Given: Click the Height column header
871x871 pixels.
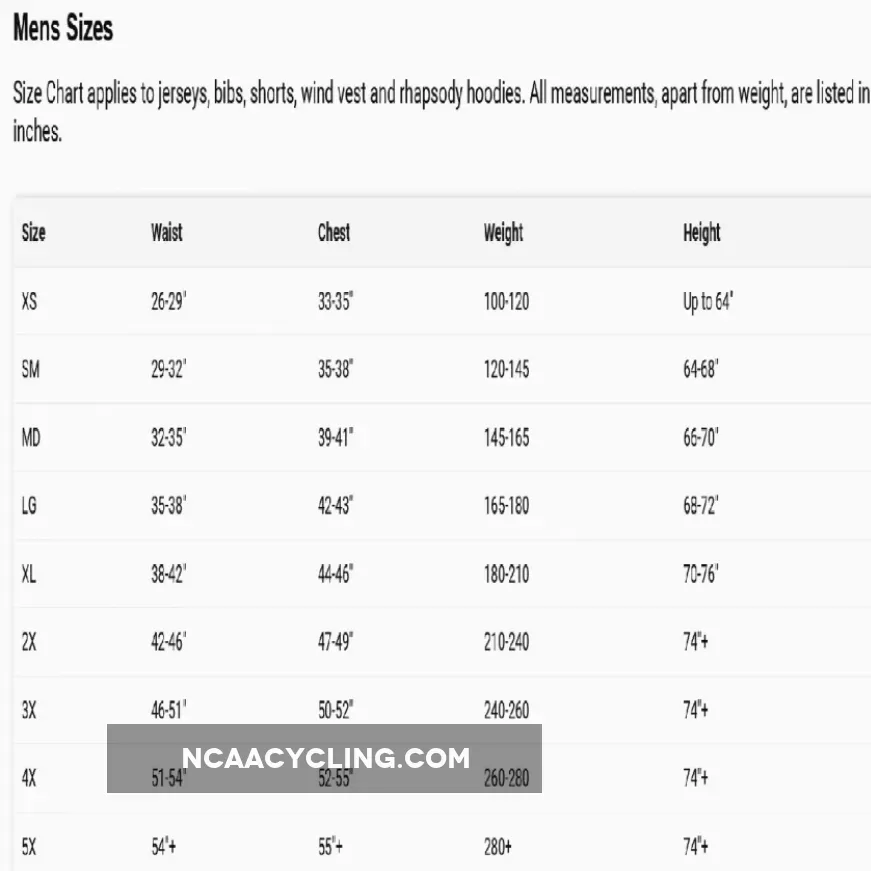Looking at the screenshot, I should 701,233.
